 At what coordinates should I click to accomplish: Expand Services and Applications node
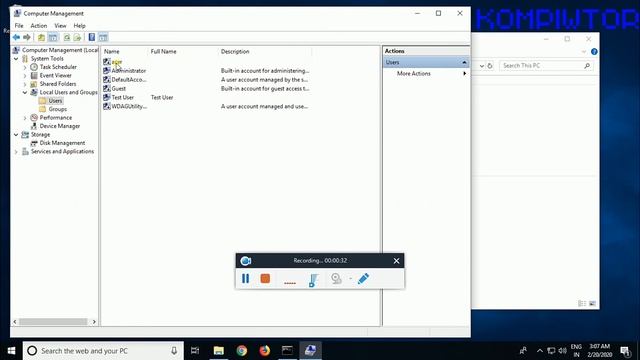[16, 152]
